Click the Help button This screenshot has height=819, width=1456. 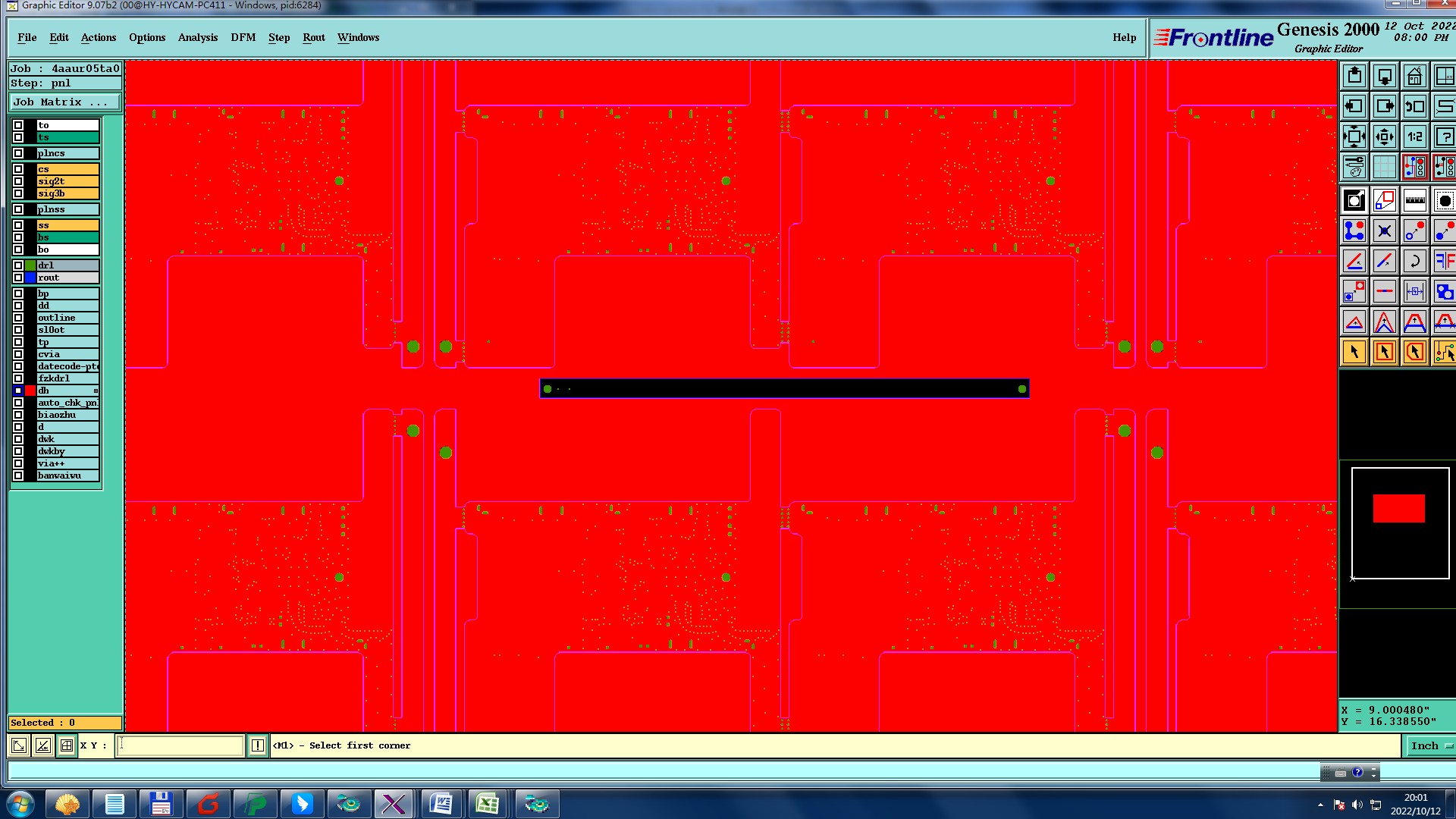tap(1124, 37)
